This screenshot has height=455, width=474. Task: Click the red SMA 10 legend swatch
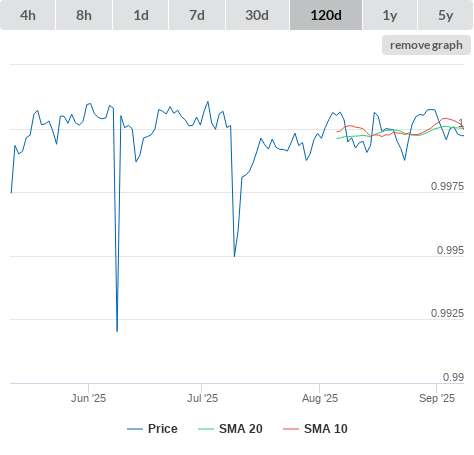[291, 429]
